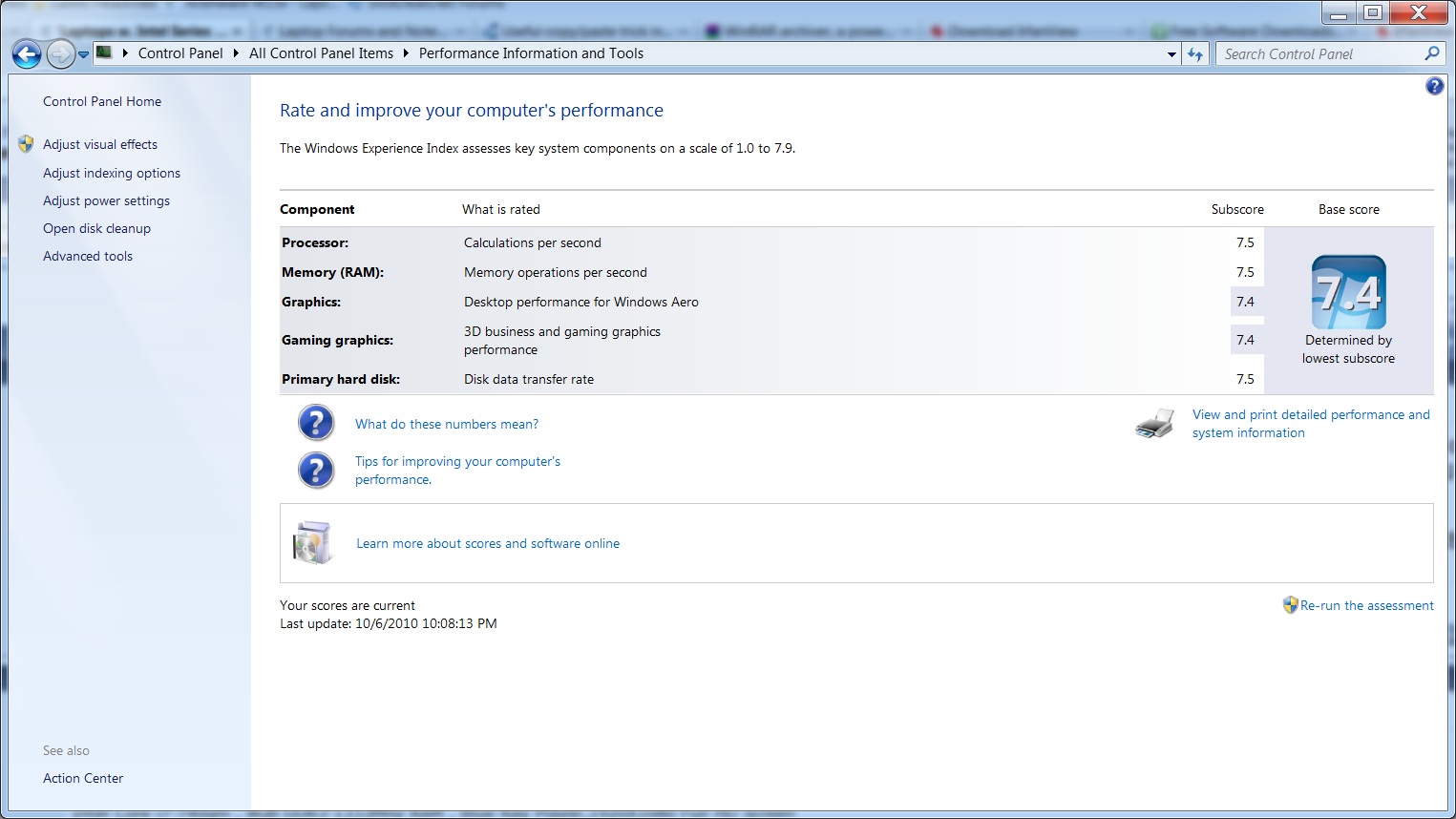Click the search magnifier icon

pyautogui.click(x=1431, y=54)
